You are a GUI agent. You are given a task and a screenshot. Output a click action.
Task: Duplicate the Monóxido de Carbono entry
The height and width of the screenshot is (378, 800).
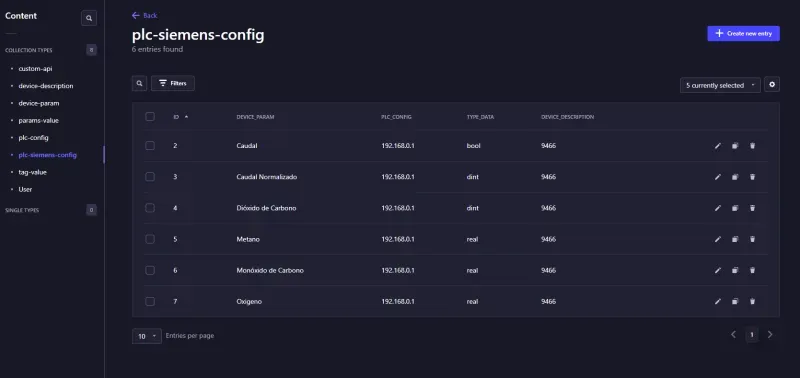click(x=735, y=270)
